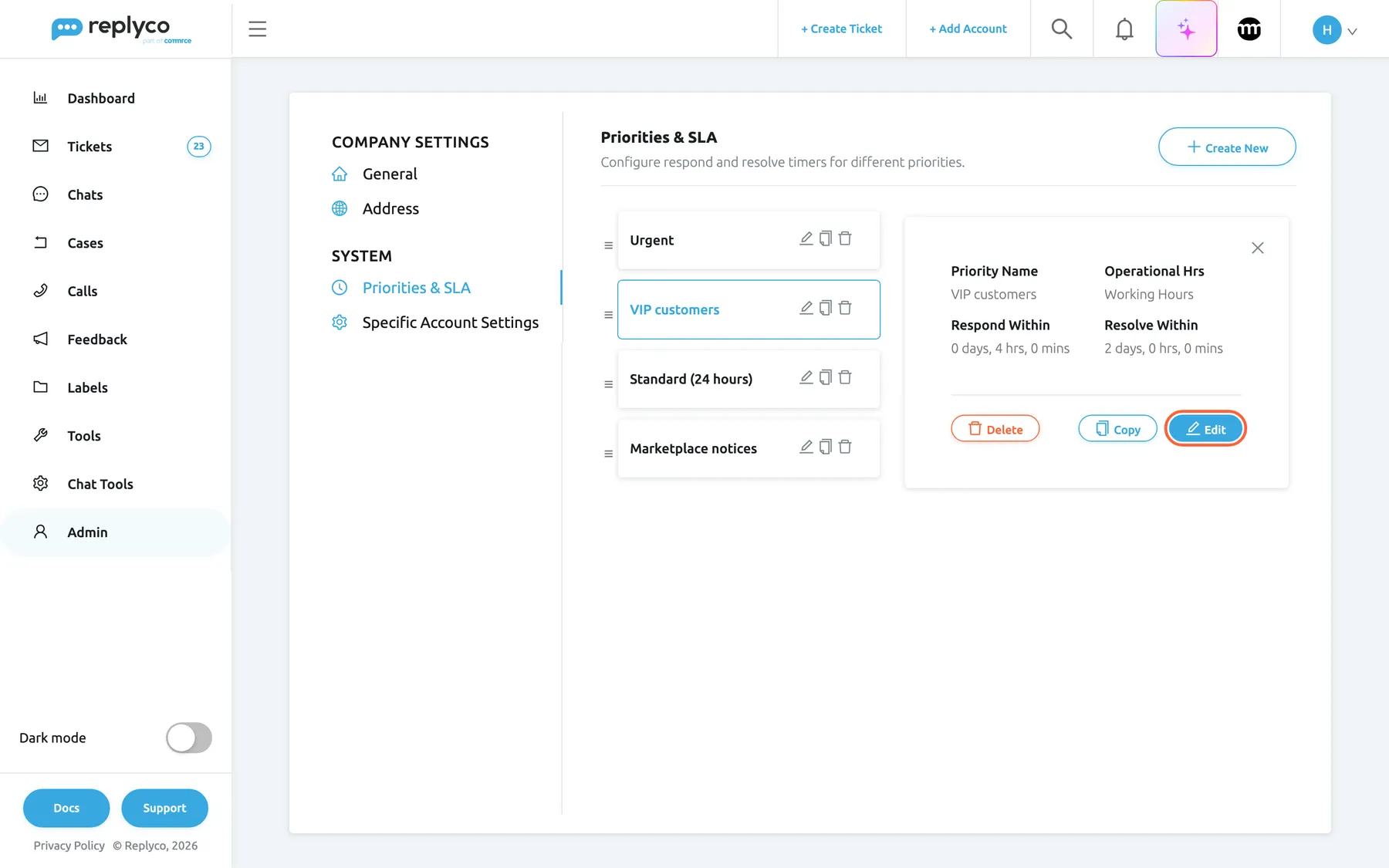Image resolution: width=1389 pixels, height=868 pixels.
Task: Click + Add Account in the header
Action: point(968,29)
